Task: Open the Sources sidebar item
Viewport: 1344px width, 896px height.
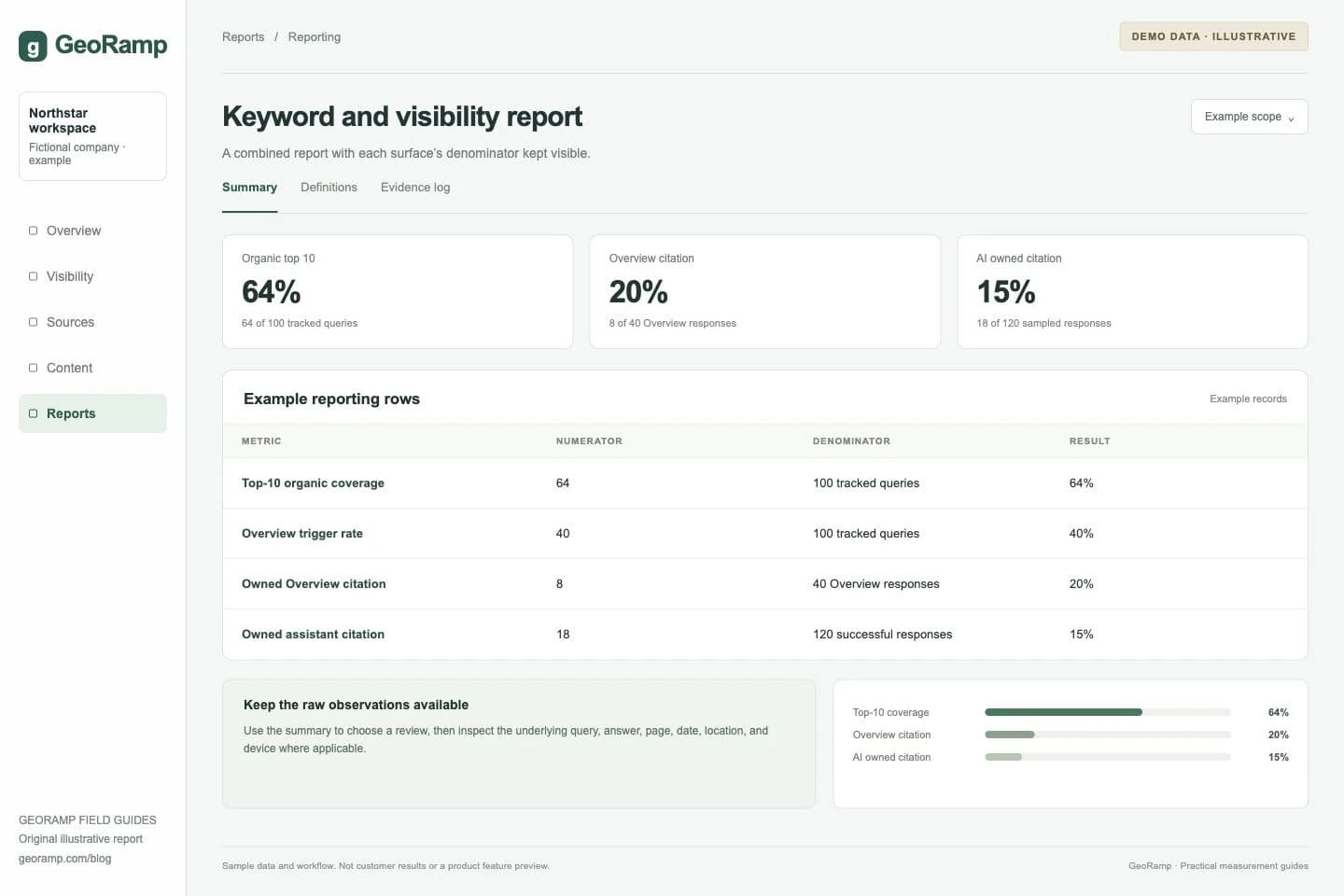Action: pyautogui.click(x=92, y=322)
